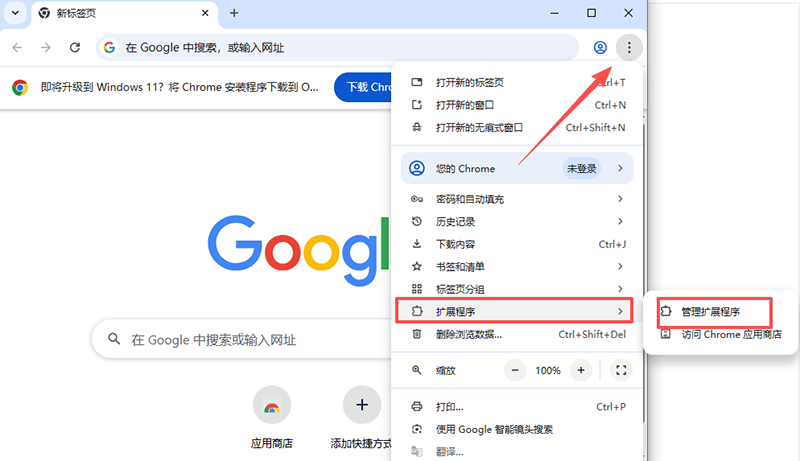The image size is (800, 461).
Task: Click the magnifier zoom icon beside 缩放
Action: pos(417,370)
